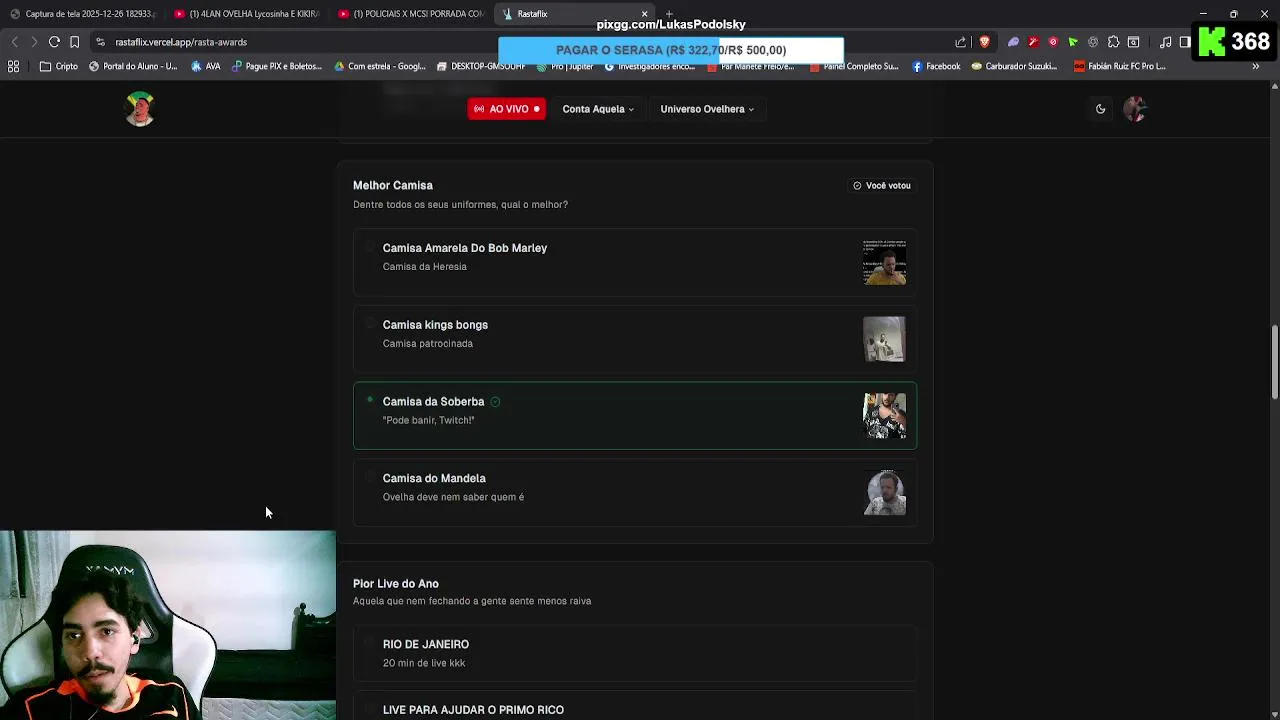1280x720 pixels.
Task: Click the PAGAR O SERASA progress bar
Action: click(x=671, y=50)
